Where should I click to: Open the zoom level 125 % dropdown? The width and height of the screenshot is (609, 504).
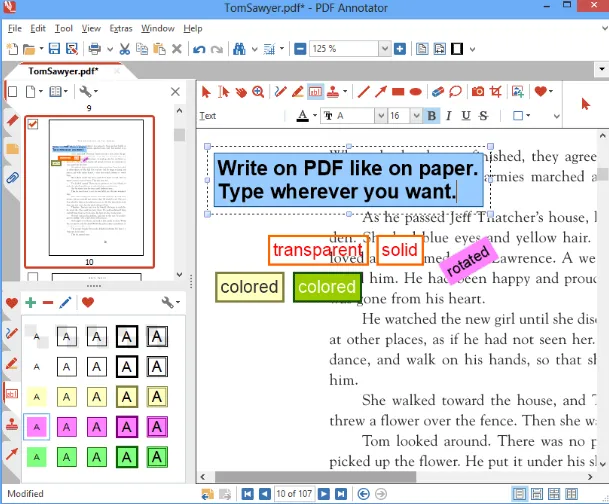(384, 49)
